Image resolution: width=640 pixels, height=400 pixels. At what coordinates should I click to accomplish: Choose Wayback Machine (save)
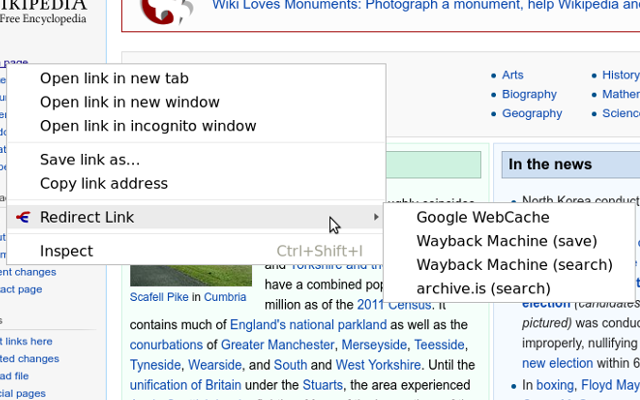[509, 241]
